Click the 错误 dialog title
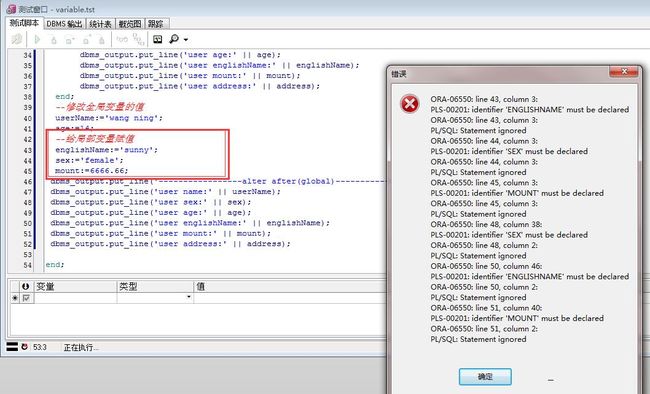This screenshot has width=650, height=394. (x=399, y=74)
